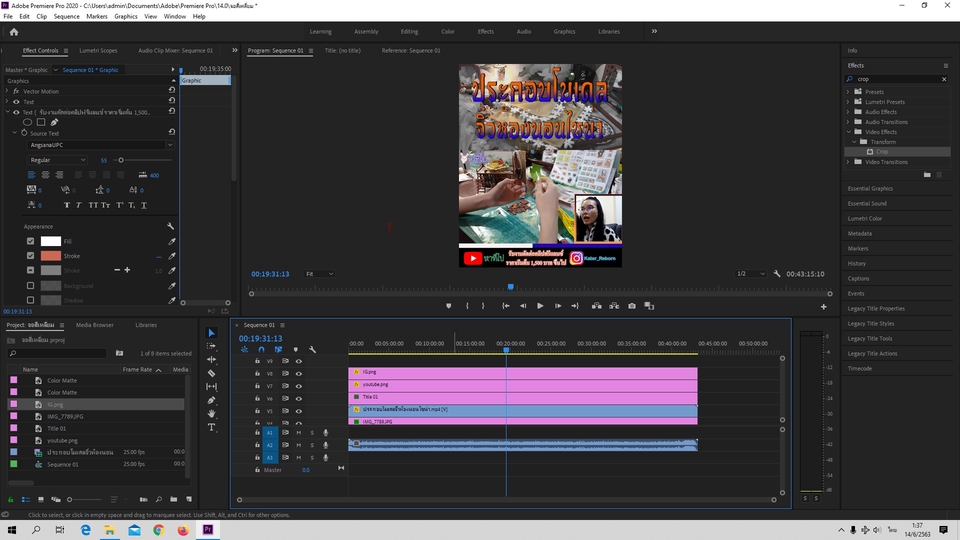The image size is (960, 540).
Task: Mute audio track A2
Action: (299, 445)
